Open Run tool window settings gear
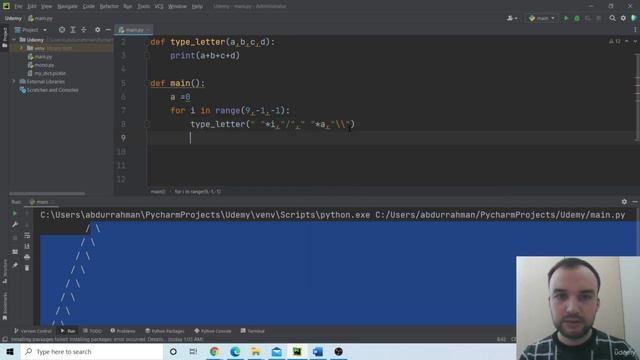 click(624, 202)
